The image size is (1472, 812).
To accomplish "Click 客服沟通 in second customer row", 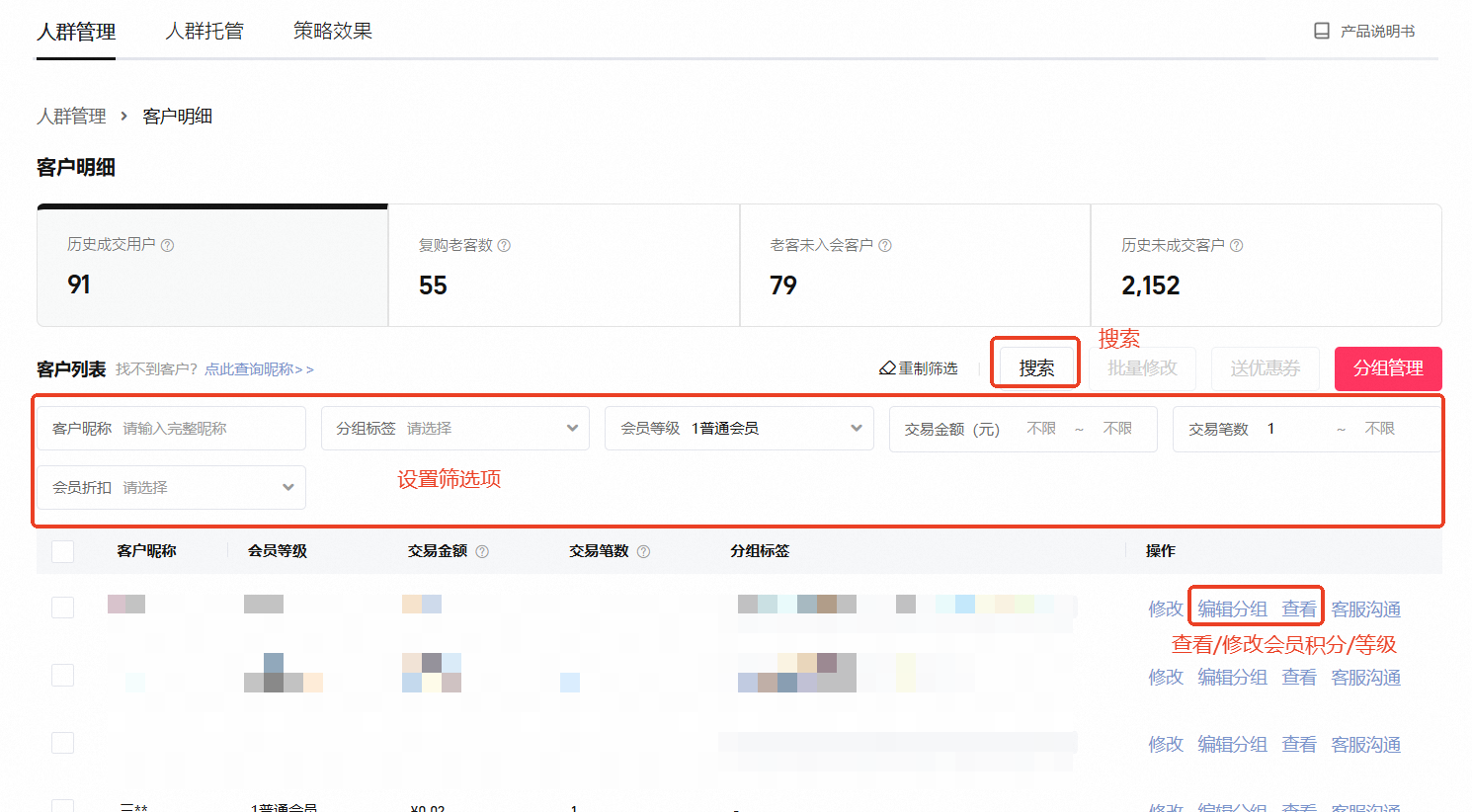I will point(1366,677).
